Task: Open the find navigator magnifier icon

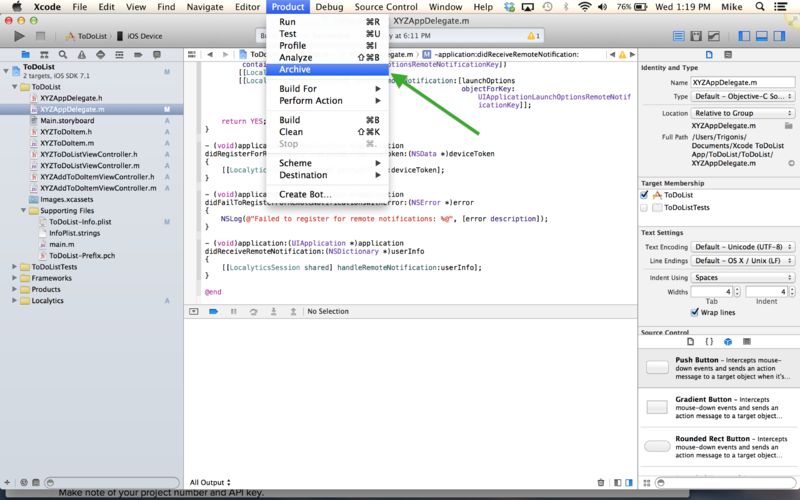Action: click(63, 55)
